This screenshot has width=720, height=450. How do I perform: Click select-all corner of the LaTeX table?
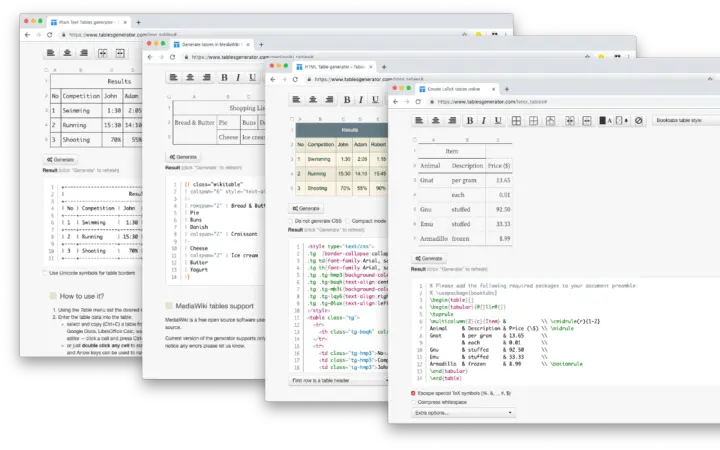coord(415,140)
